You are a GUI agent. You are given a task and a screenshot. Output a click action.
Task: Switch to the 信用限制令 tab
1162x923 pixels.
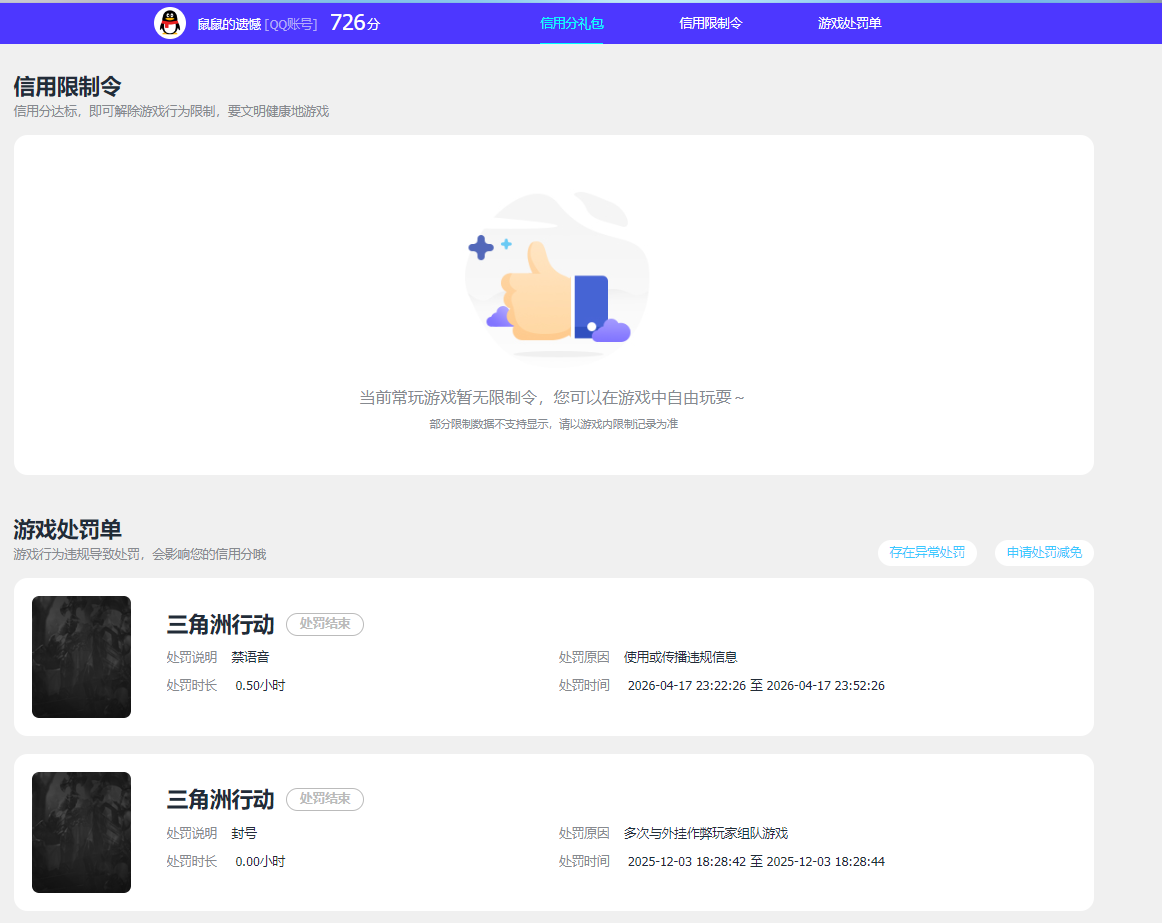710,23
